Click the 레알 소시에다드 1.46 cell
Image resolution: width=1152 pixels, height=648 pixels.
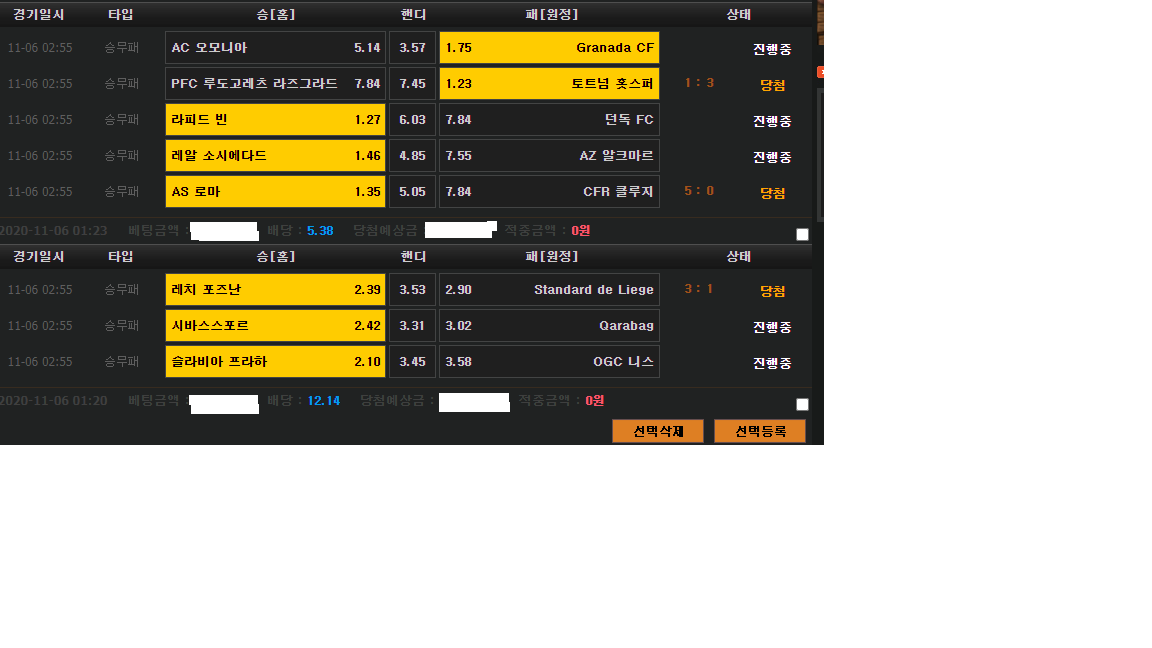[x=275, y=156]
